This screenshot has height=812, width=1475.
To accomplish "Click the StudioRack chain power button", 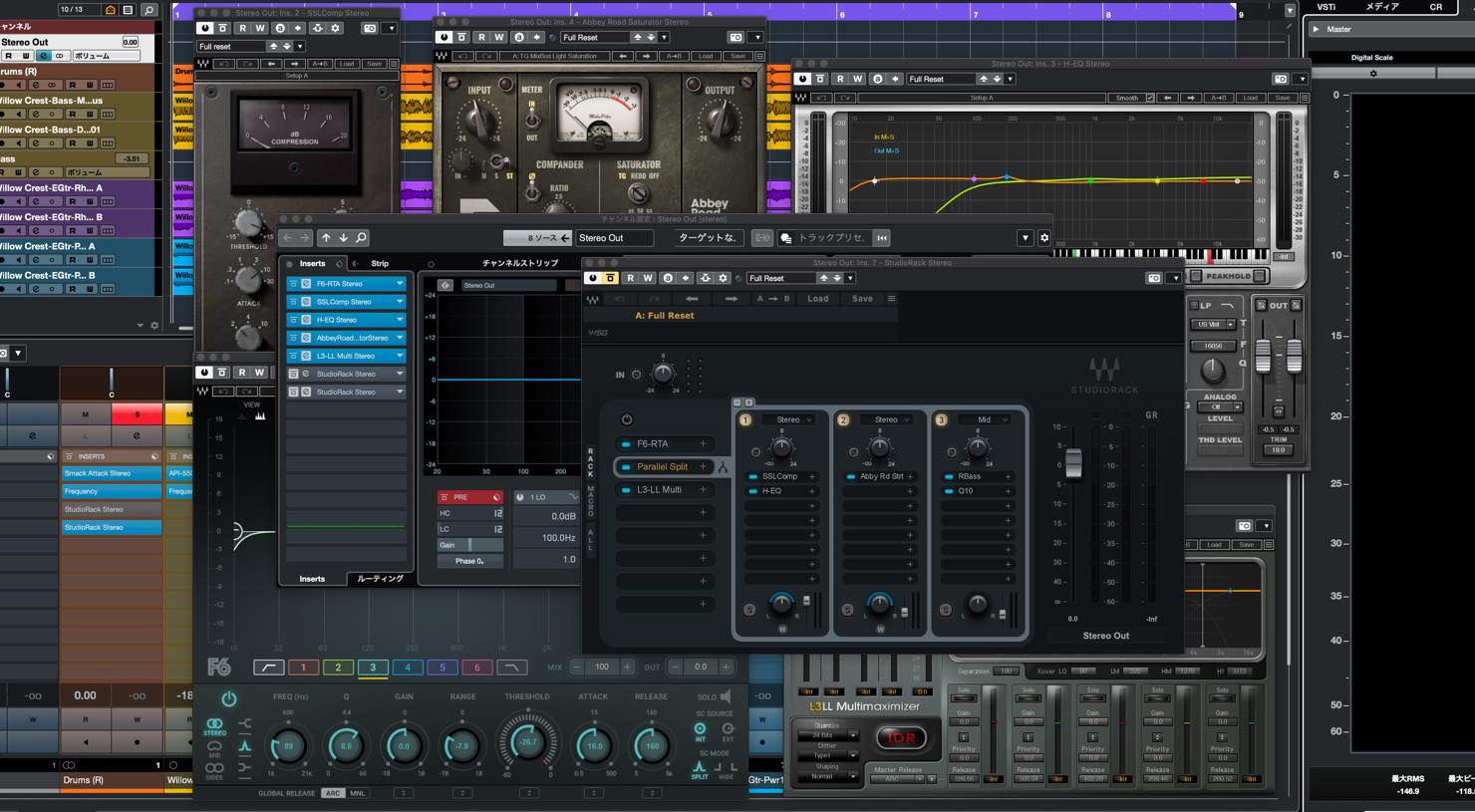I will 627,419.
